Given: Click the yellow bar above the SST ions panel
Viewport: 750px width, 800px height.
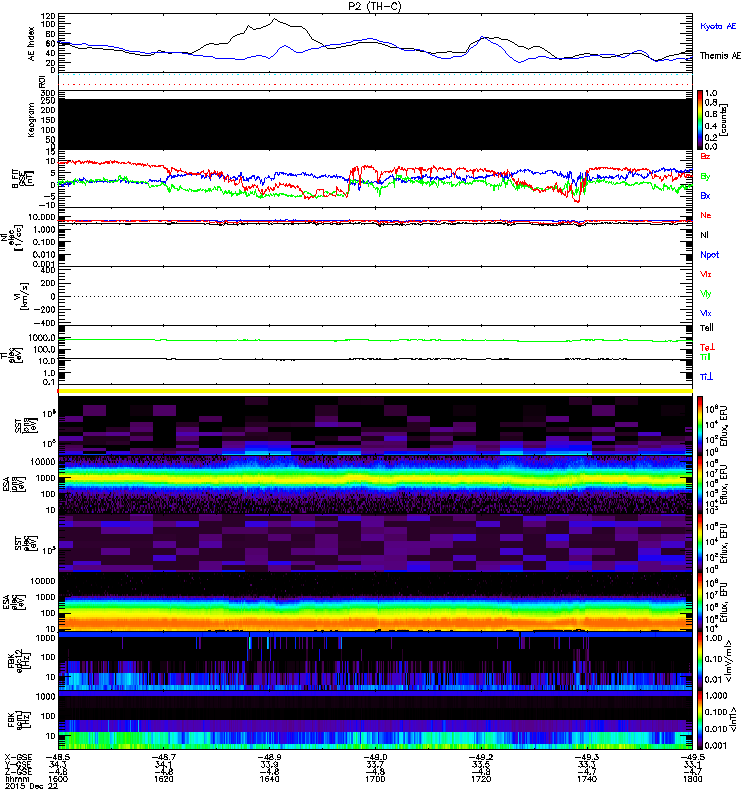Looking at the screenshot, I should pyautogui.click(x=375, y=391).
